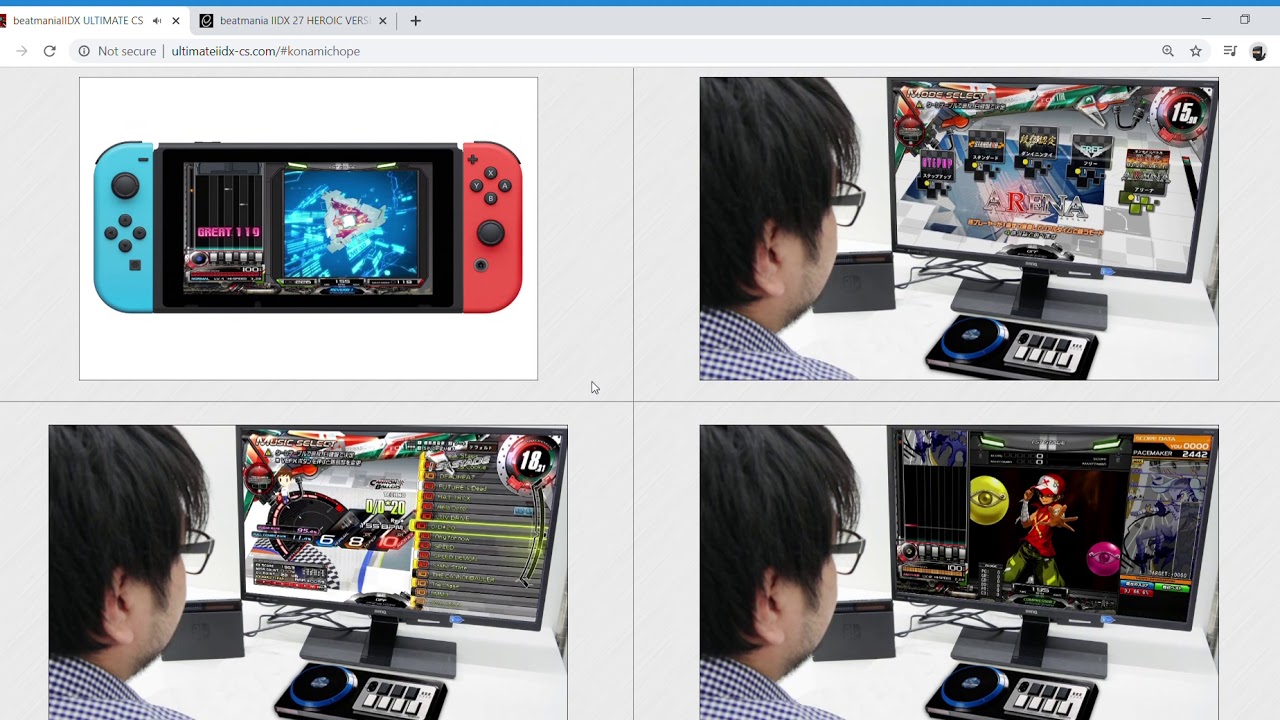
Task: Bookmark this page with the star icon
Action: pos(1196,51)
